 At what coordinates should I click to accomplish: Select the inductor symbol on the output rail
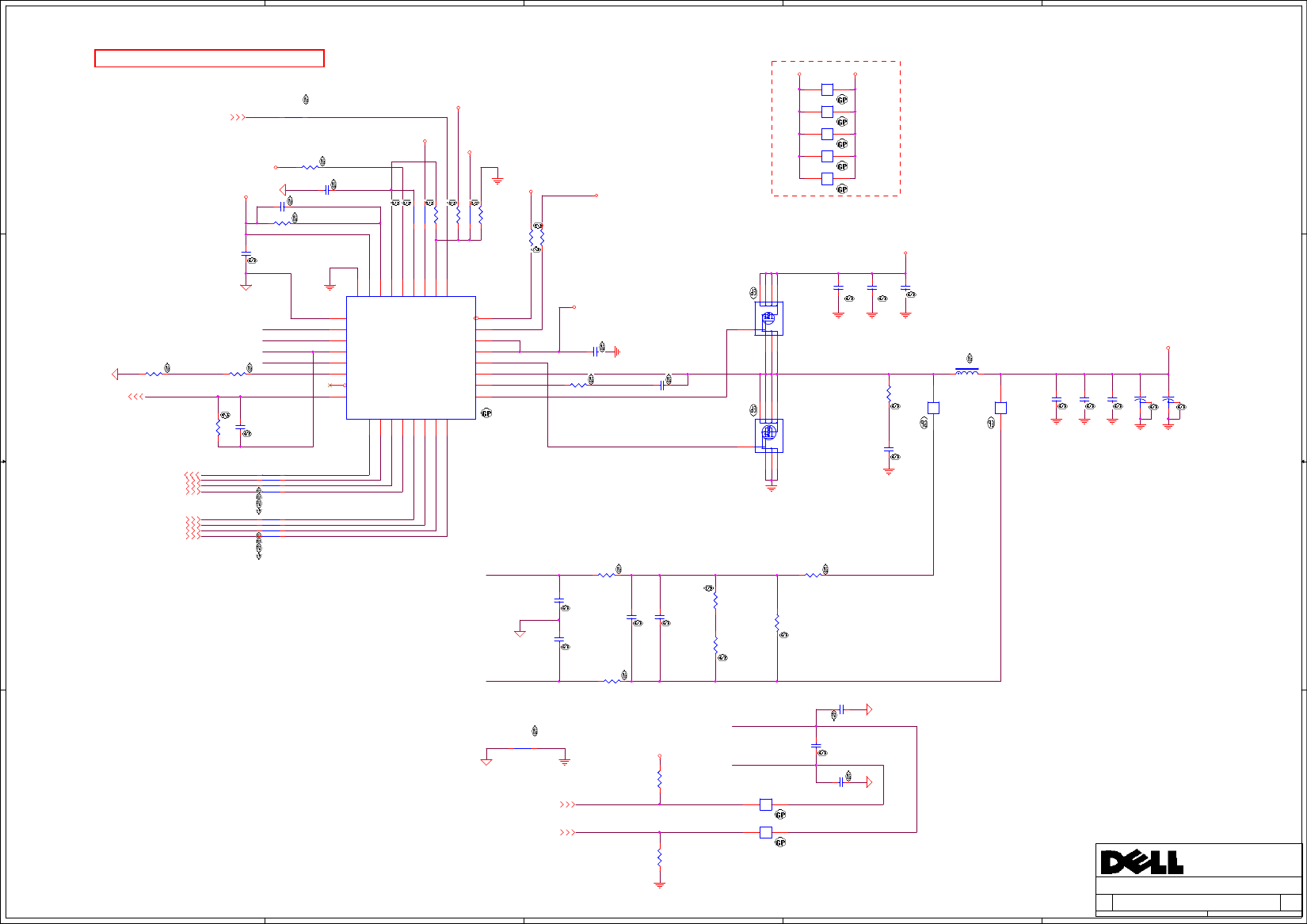tap(966, 371)
